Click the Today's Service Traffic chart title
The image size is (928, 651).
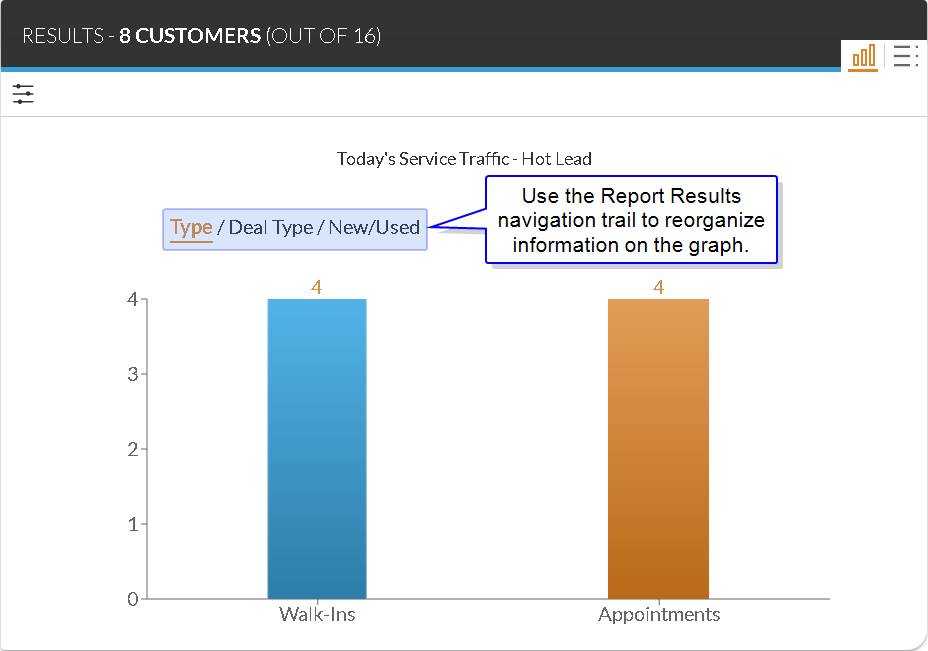pyautogui.click(x=464, y=158)
